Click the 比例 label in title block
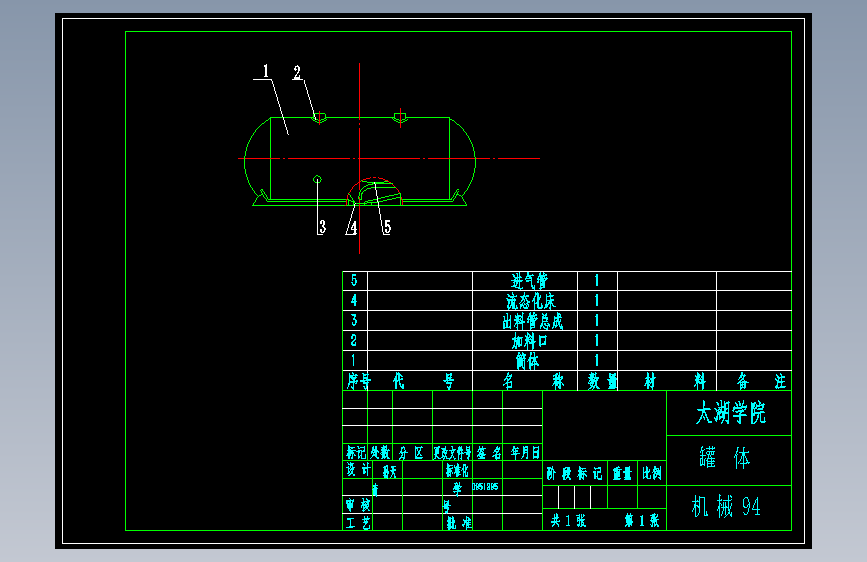Image resolution: width=867 pixels, height=562 pixels. 652,473
